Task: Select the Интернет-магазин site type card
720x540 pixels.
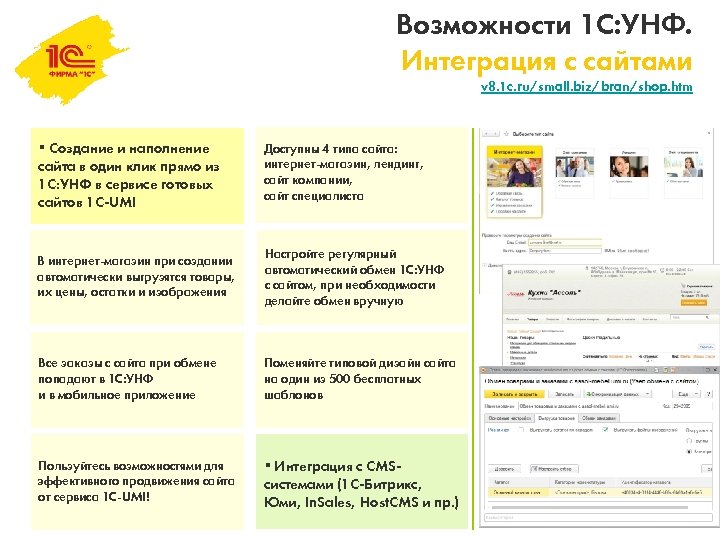Action: tap(514, 182)
